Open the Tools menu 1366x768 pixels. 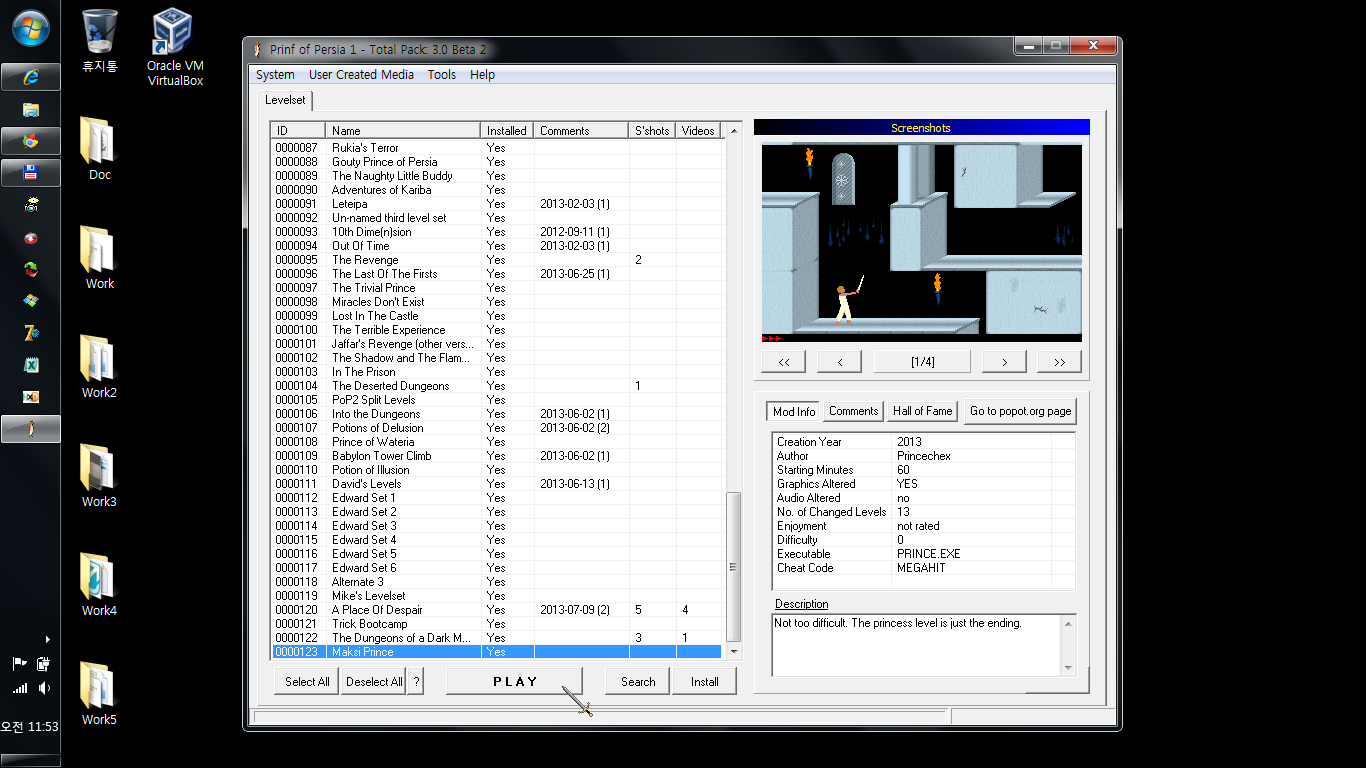pyautogui.click(x=441, y=74)
